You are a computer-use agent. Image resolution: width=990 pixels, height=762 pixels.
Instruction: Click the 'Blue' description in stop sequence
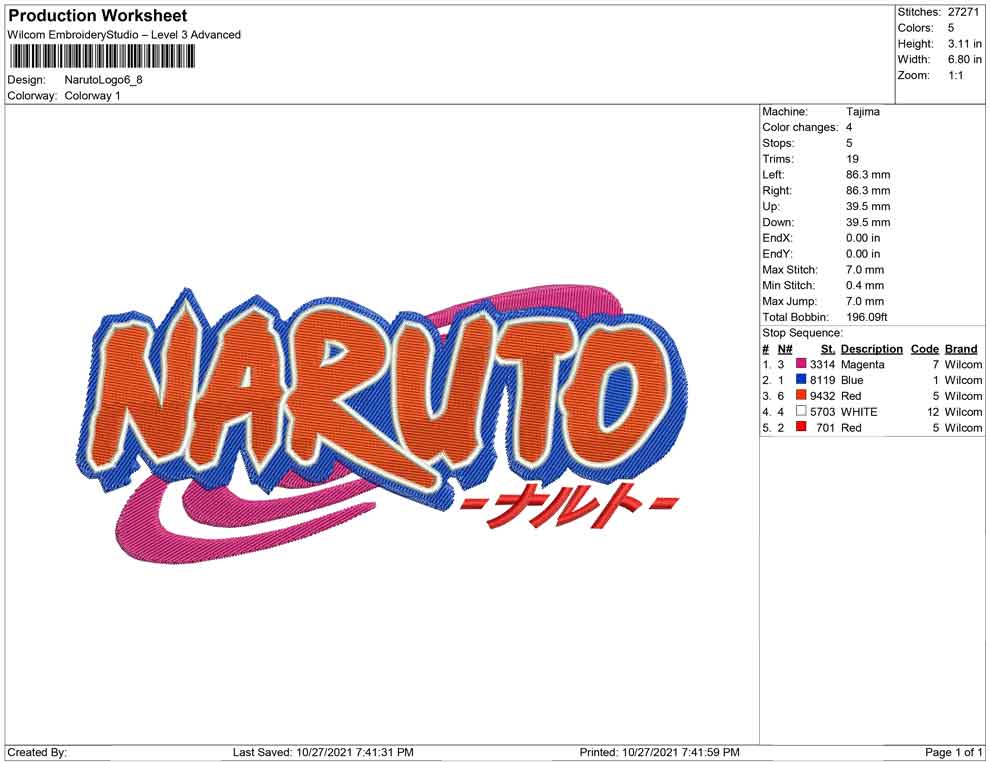point(852,380)
